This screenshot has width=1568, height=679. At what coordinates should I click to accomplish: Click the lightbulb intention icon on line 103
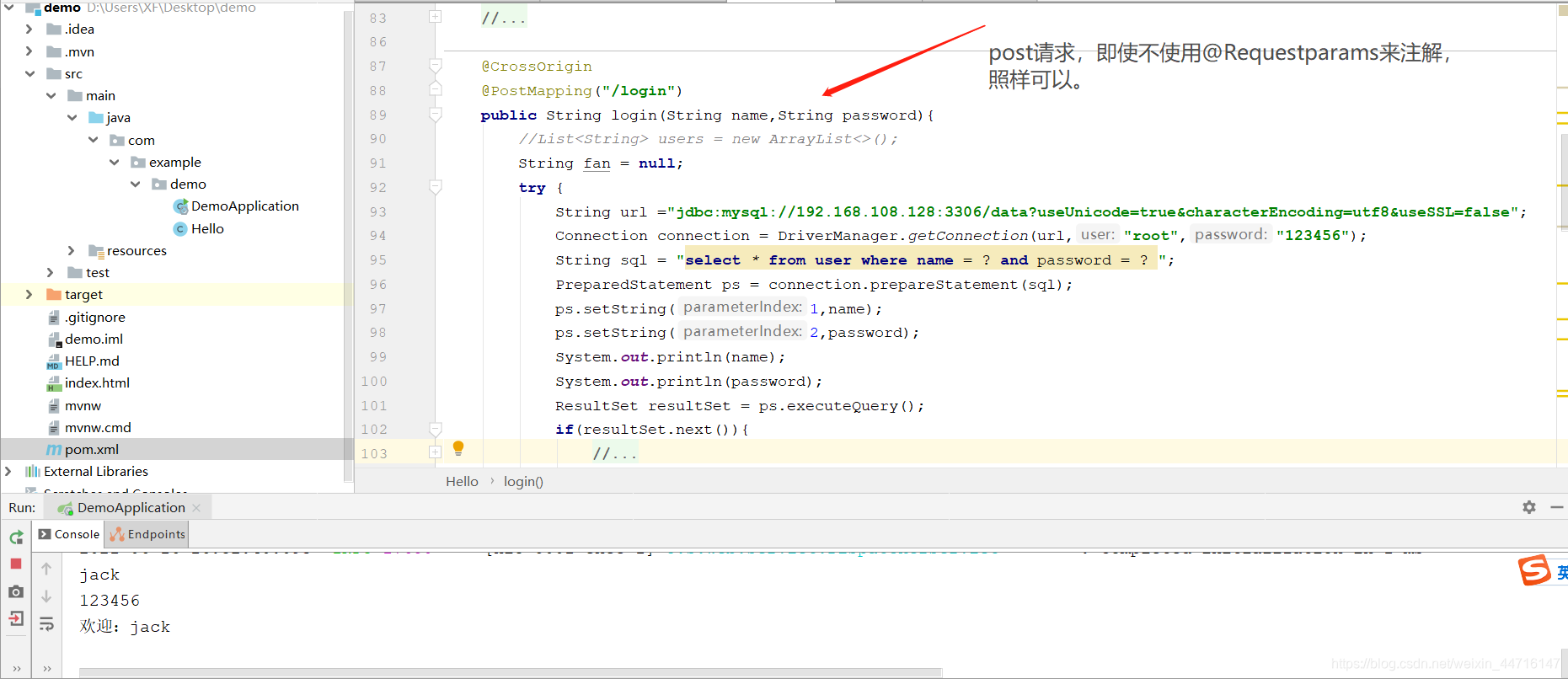(x=458, y=448)
